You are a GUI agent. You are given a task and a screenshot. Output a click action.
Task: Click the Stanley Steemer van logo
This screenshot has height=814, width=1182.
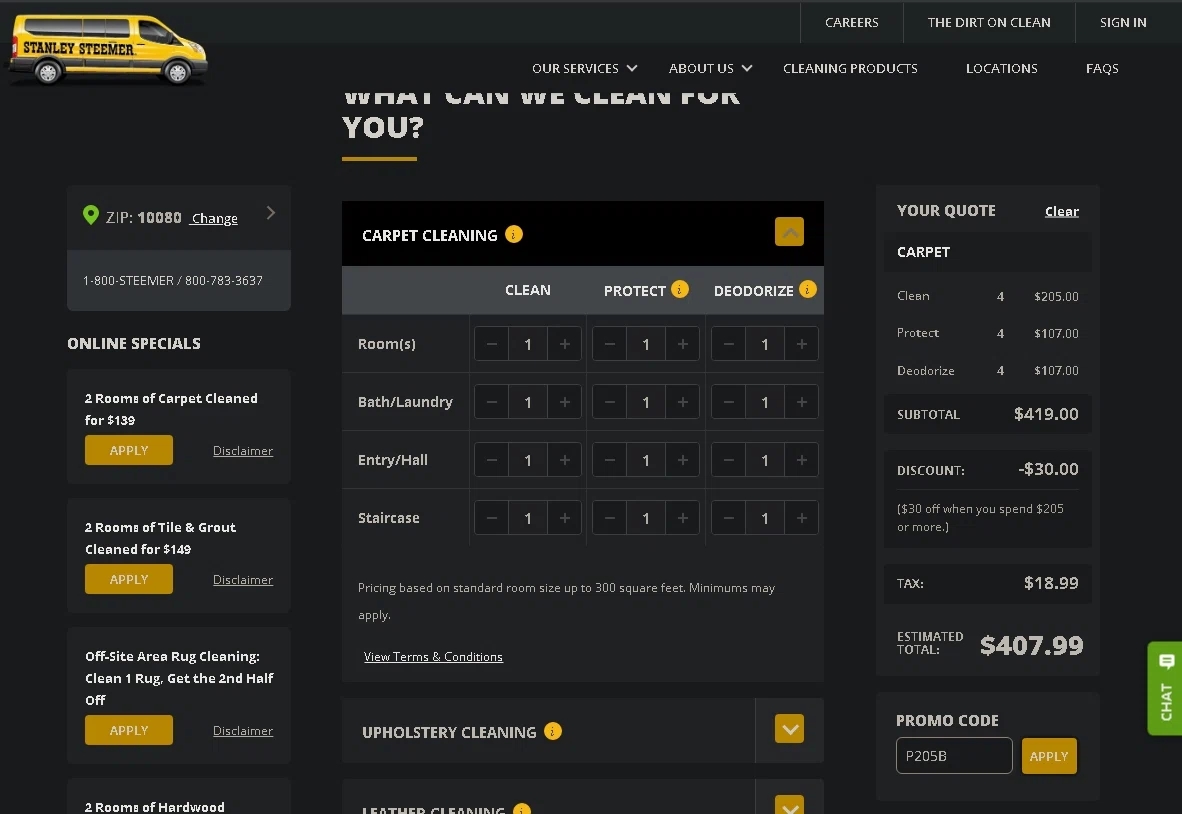click(106, 48)
